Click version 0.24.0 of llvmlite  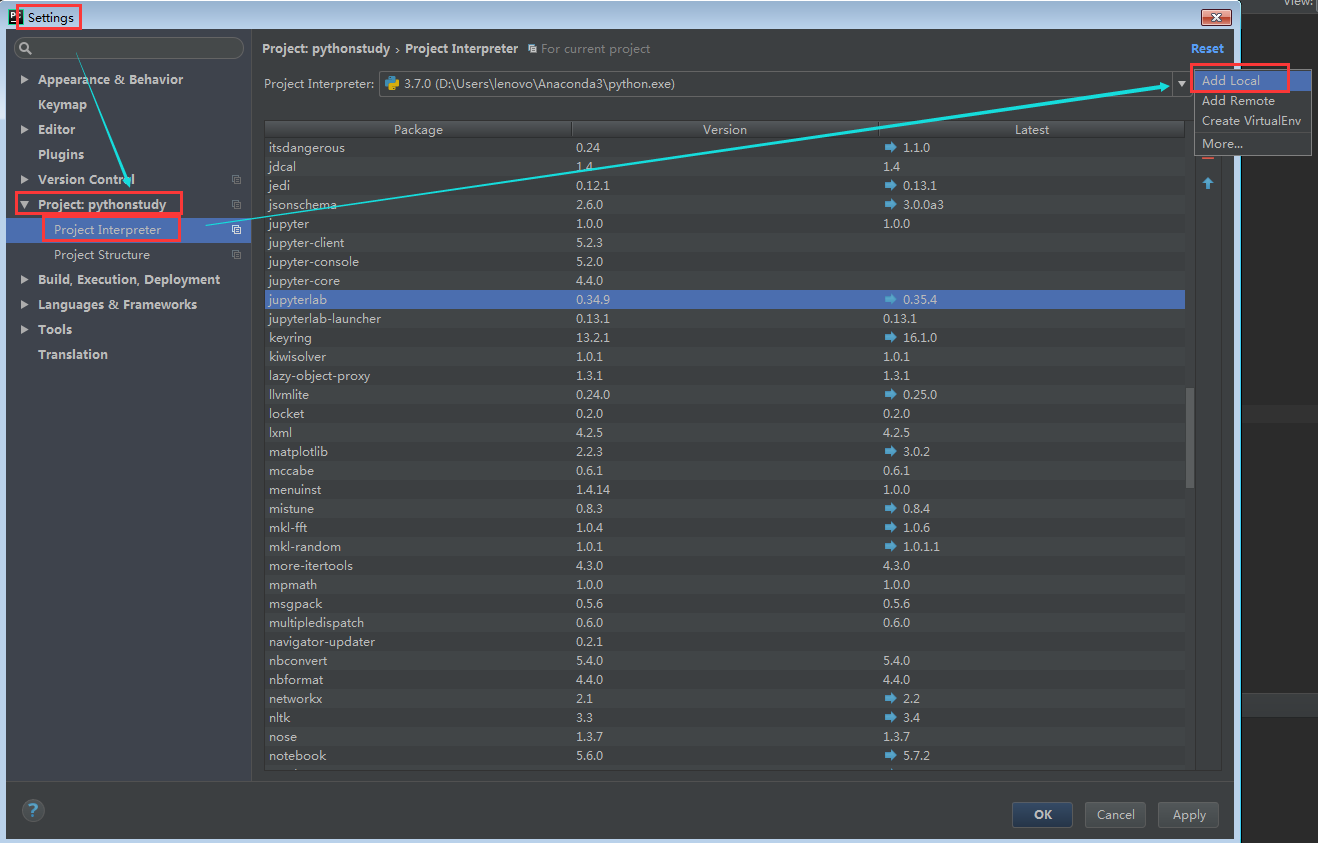[593, 394]
